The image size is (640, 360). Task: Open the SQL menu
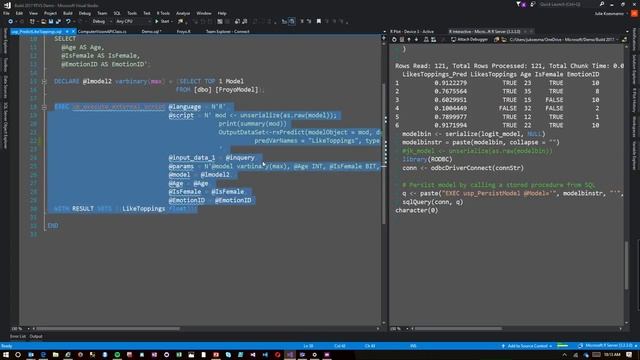click(x=117, y=13)
